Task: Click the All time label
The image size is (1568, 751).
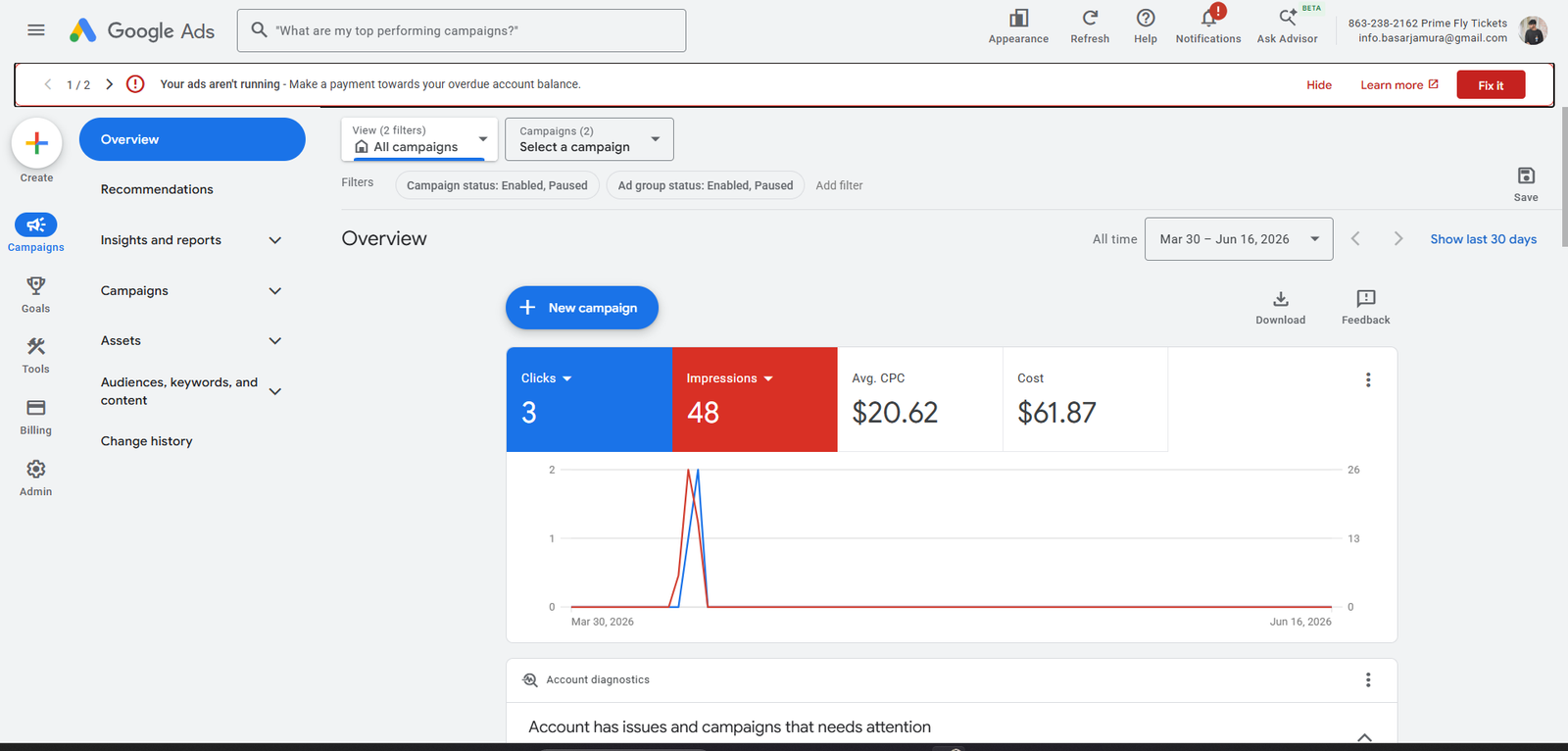Action: click(1115, 239)
